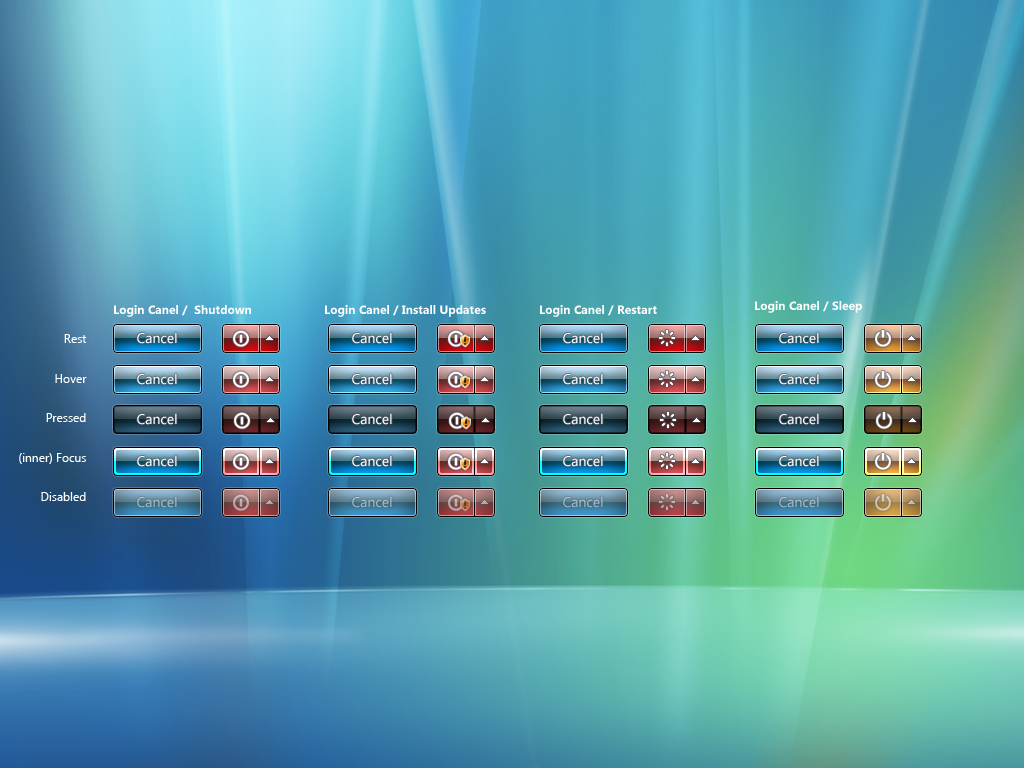Click Rest row Cancel under Sleep
This screenshot has width=1024, height=768.
[x=799, y=338]
